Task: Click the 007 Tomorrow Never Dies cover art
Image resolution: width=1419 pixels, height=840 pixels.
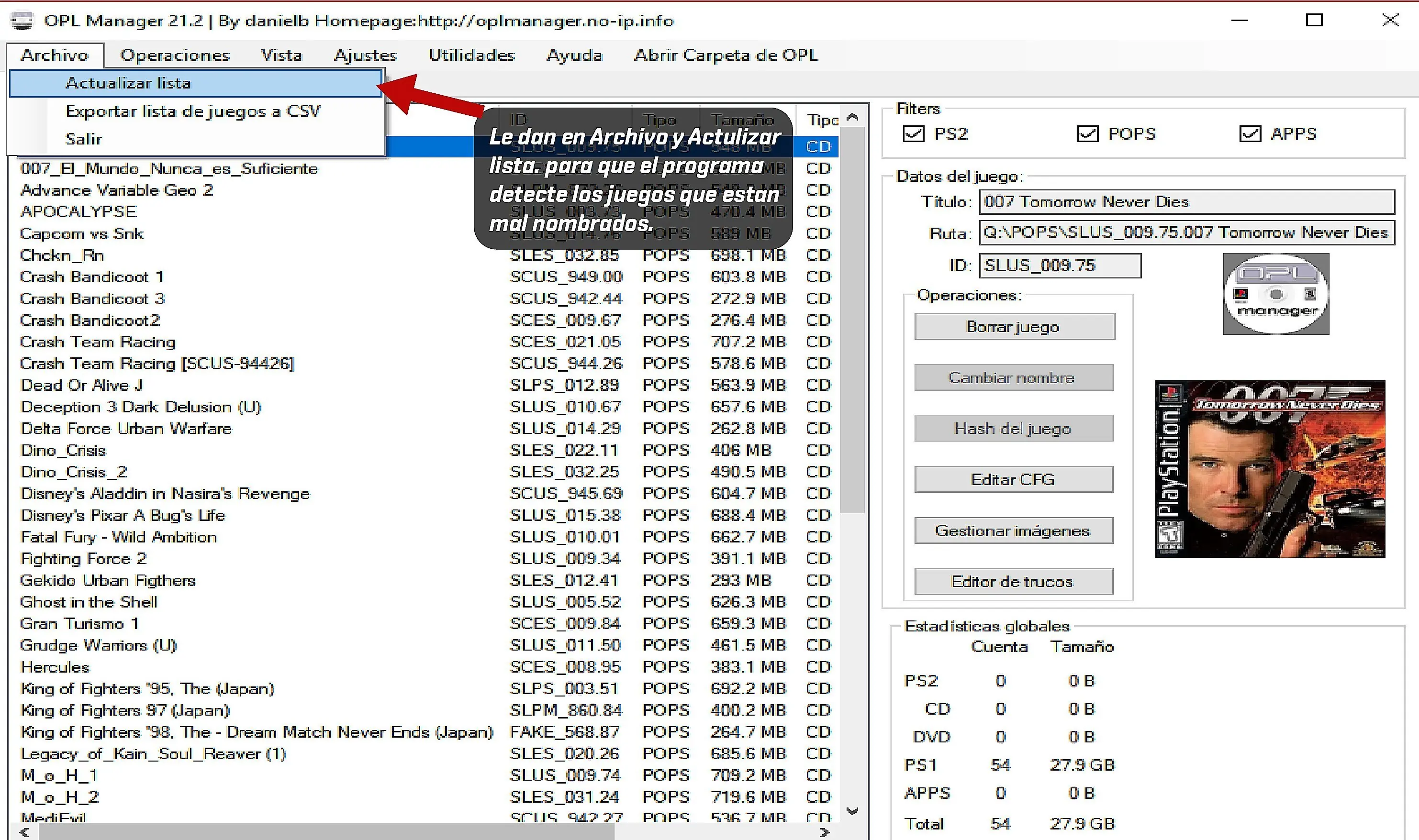Action: (x=1270, y=469)
